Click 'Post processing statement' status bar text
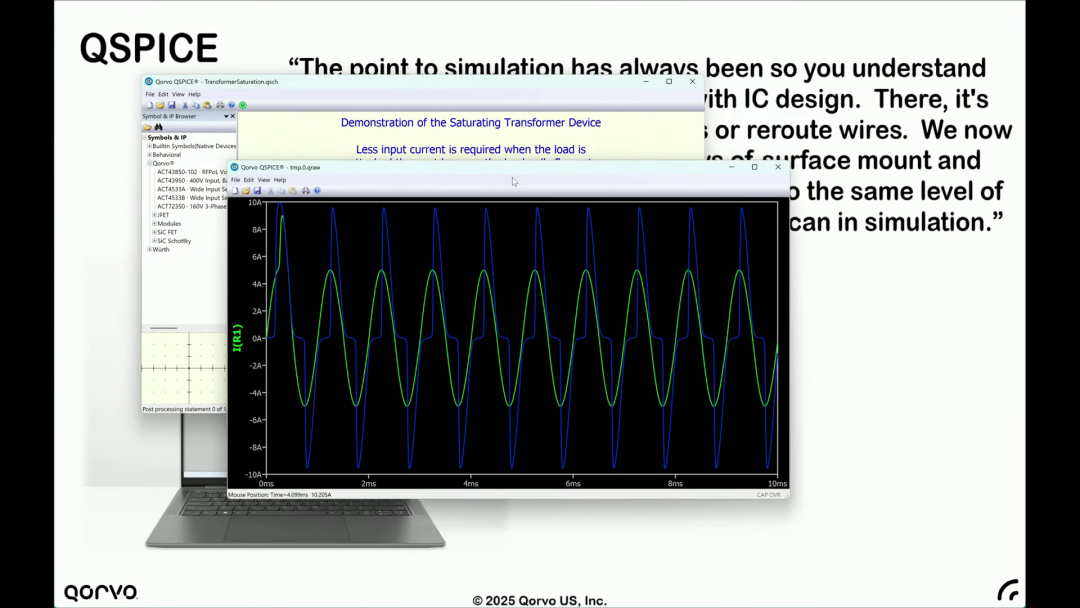This screenshot has height=608, width=1080. tap(184, 409)
